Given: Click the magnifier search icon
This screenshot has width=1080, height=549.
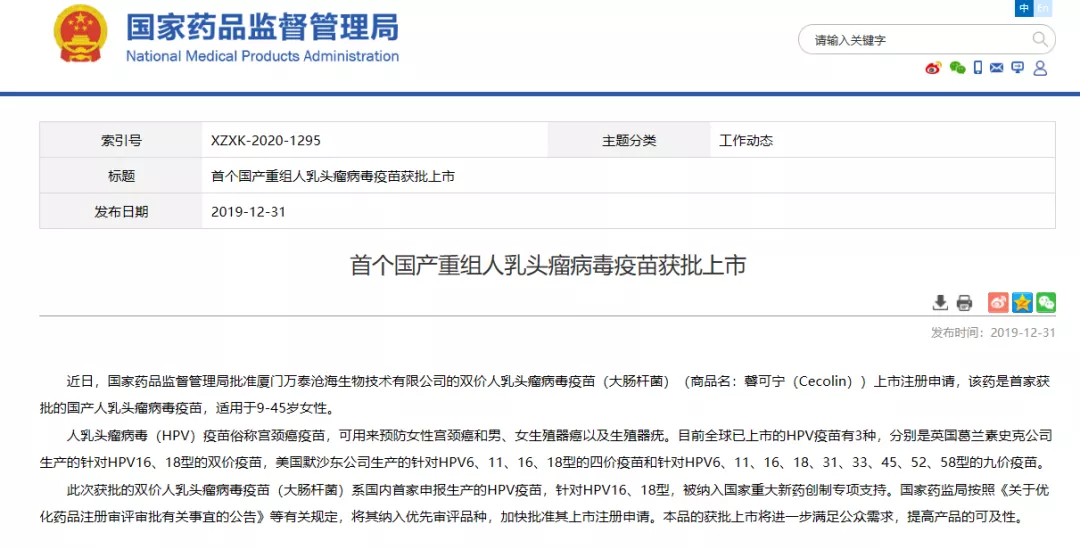Looking at the screenshot, I should (x=1039, y=39).
